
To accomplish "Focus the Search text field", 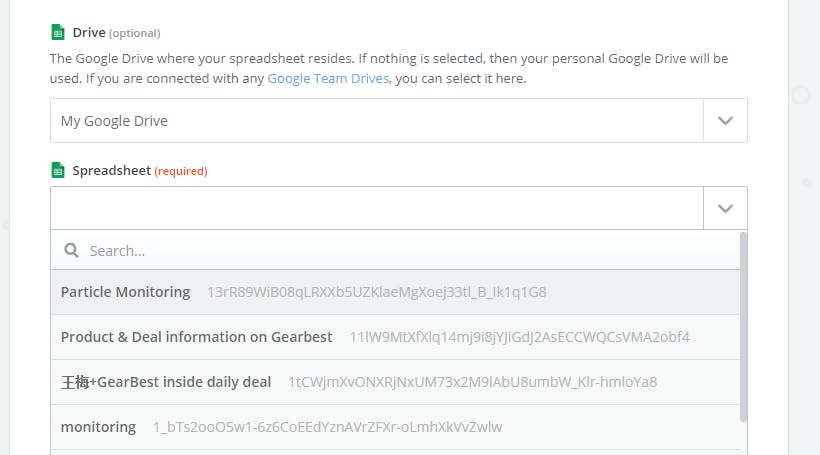I will [400, 251].
